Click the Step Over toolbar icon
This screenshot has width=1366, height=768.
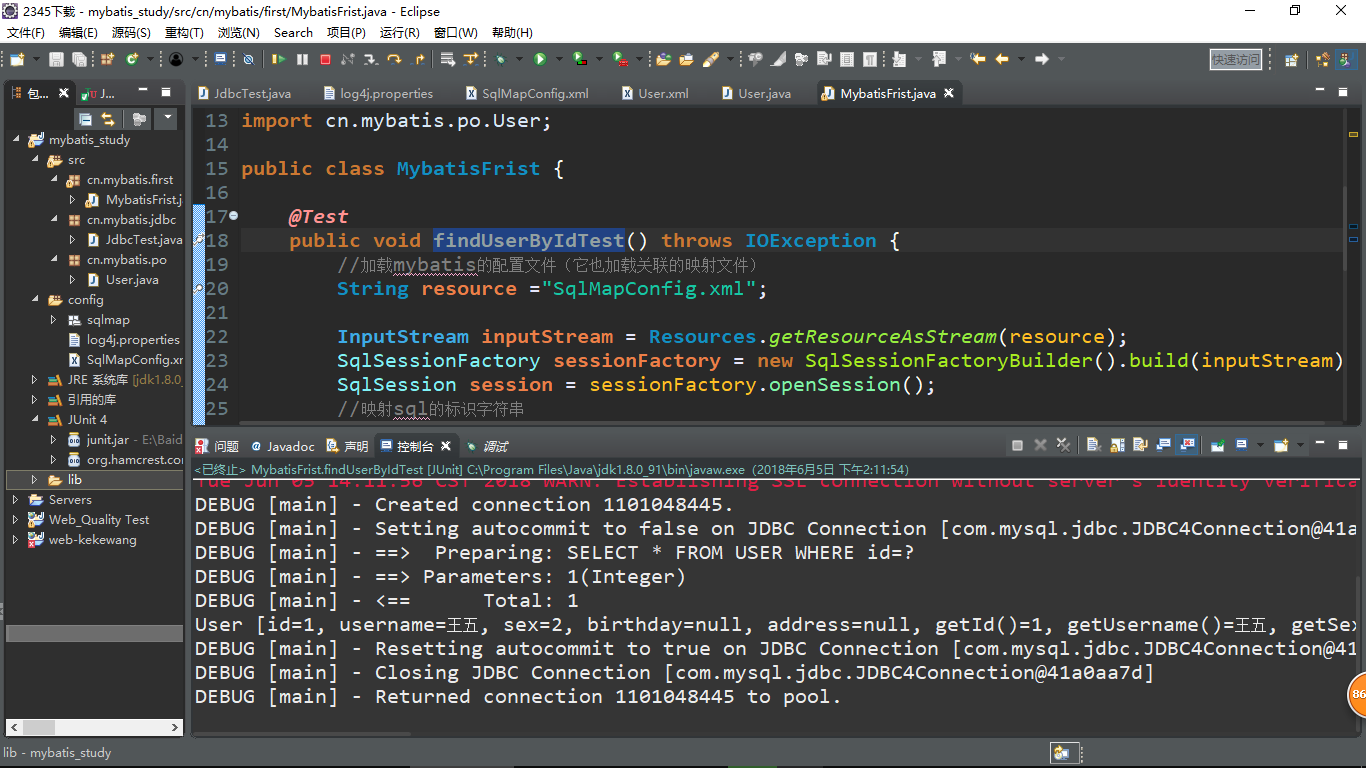point(395,59)
